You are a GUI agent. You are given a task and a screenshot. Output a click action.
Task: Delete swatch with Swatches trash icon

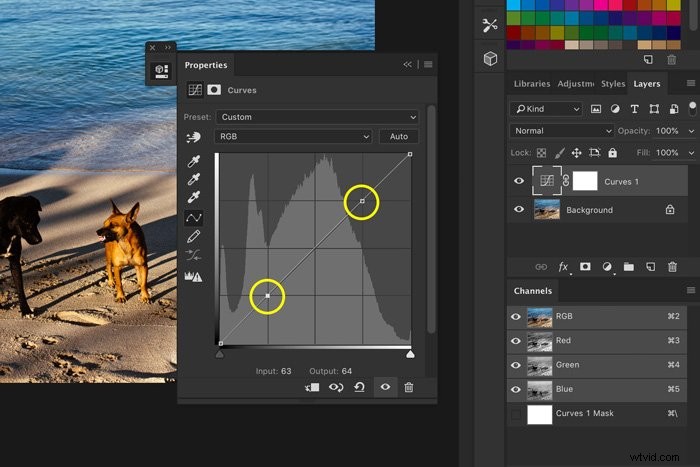coord(671,59)
